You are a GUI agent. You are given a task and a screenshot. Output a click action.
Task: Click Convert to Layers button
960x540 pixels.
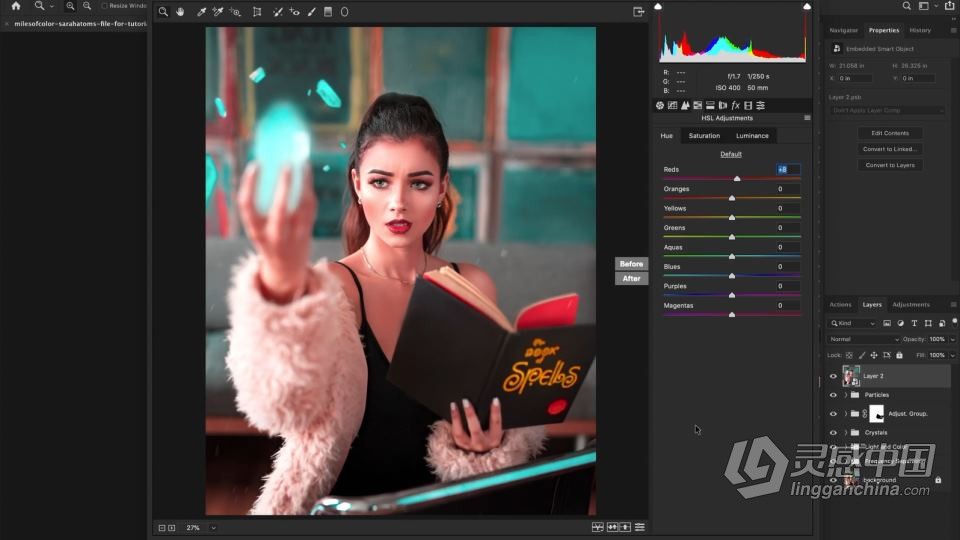(x=890, y=165)
